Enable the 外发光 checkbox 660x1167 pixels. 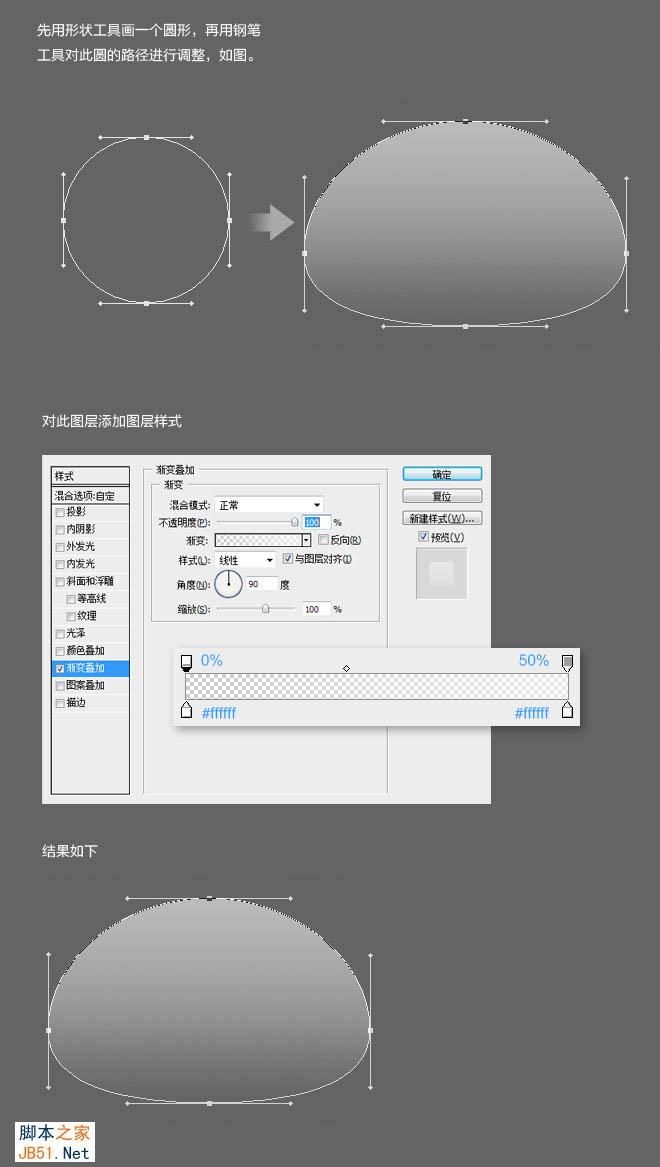click(x=60, y=546)
